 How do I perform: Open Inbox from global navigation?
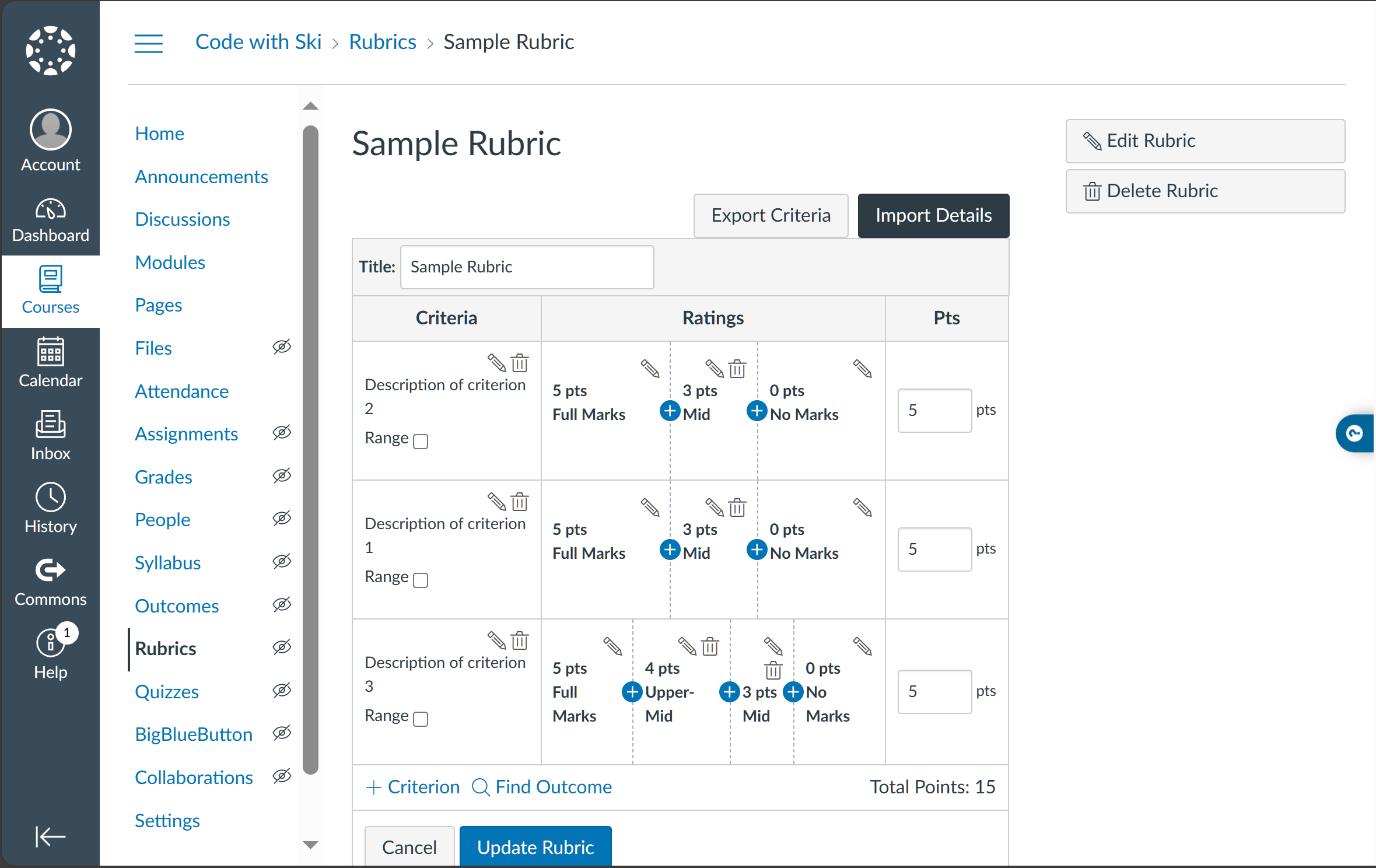(x=51, y=436)
